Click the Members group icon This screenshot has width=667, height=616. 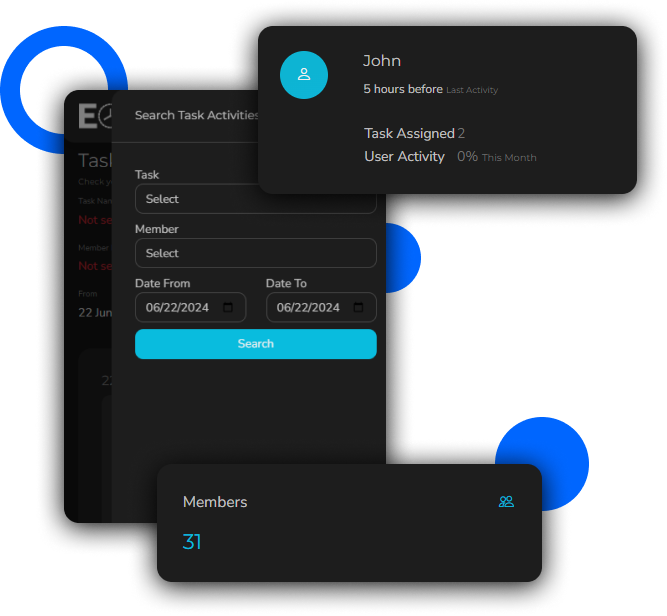(506, 502)
